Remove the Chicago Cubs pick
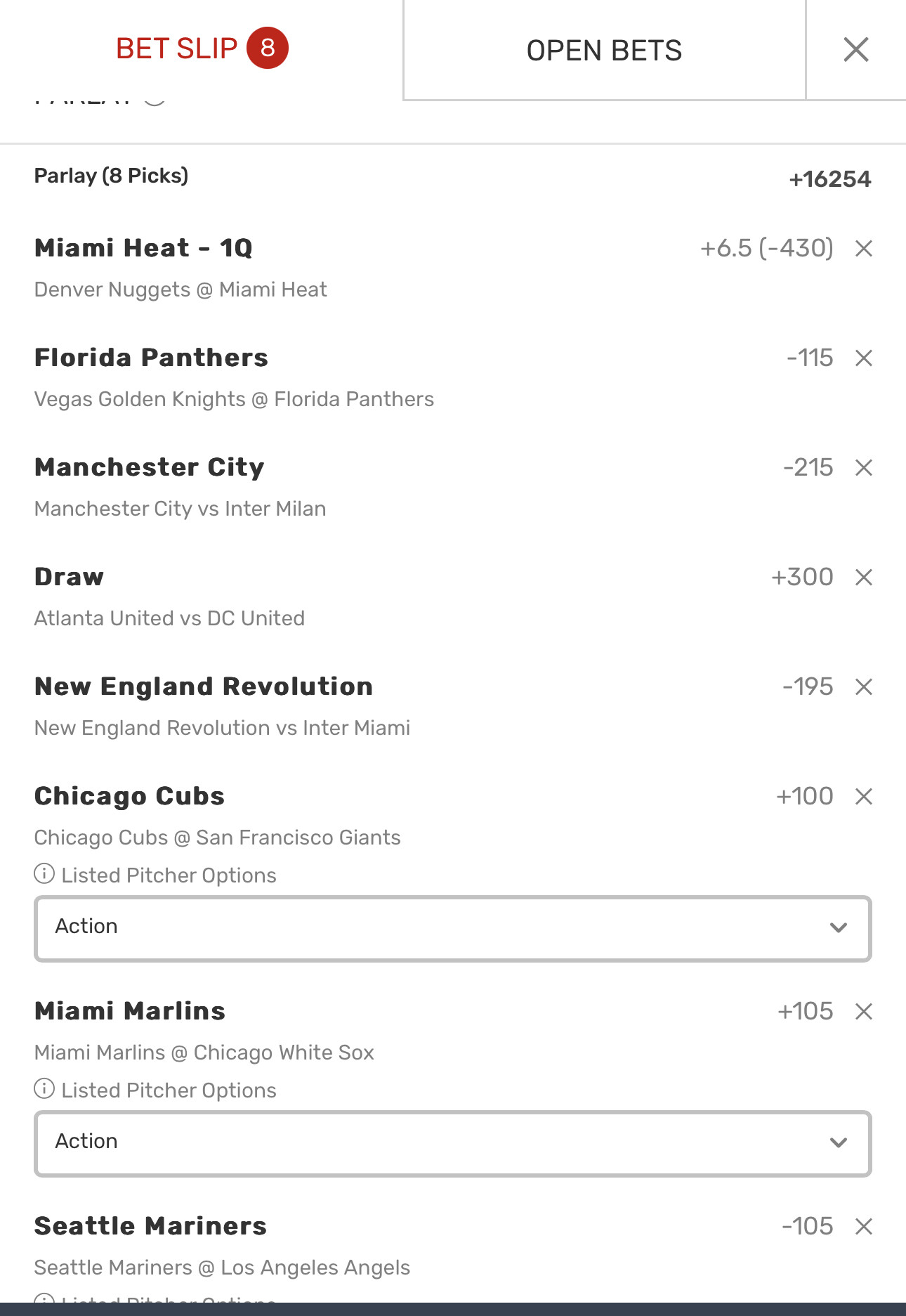Viewport: 906px width, 1316px height. tap(863, 796)
